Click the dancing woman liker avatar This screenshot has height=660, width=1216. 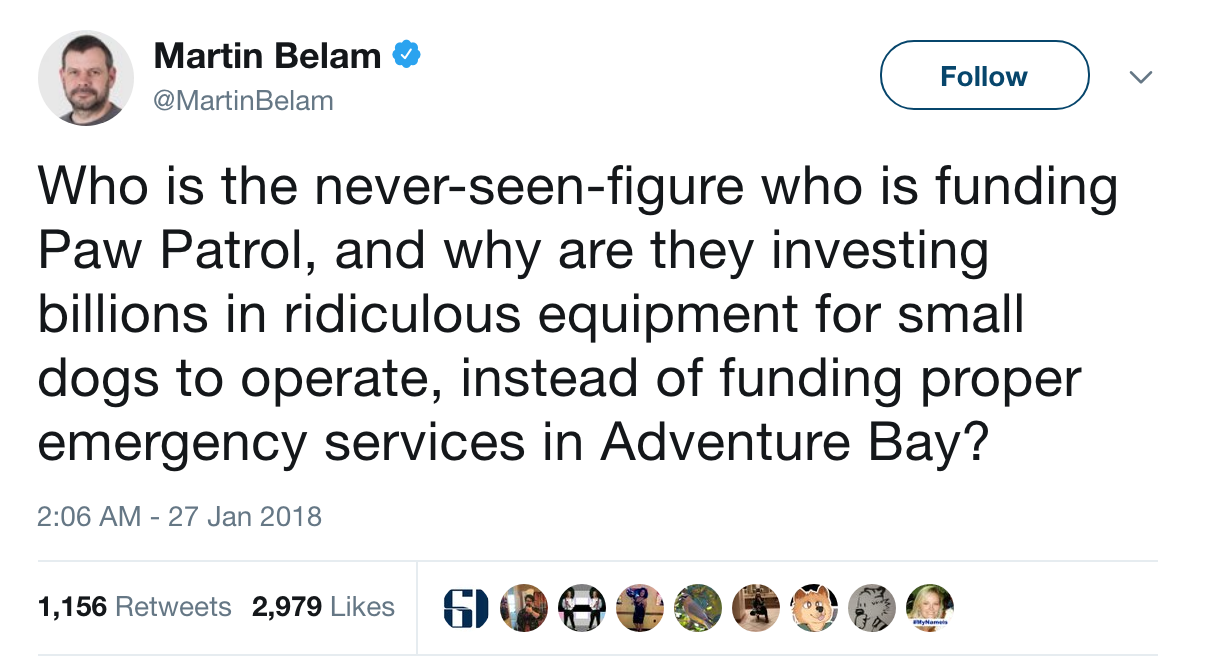coord(639,607)
